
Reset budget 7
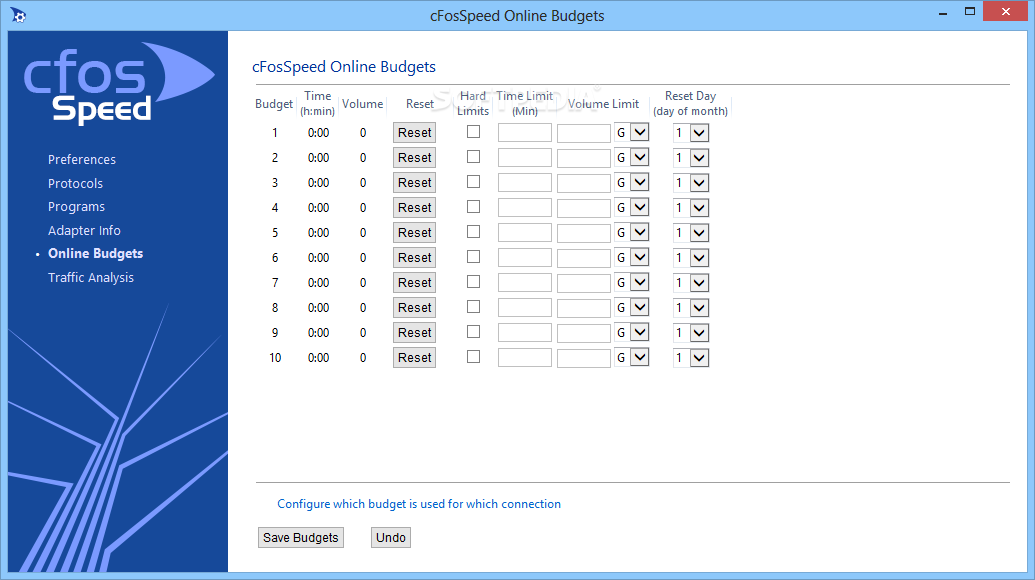[415, 283]
